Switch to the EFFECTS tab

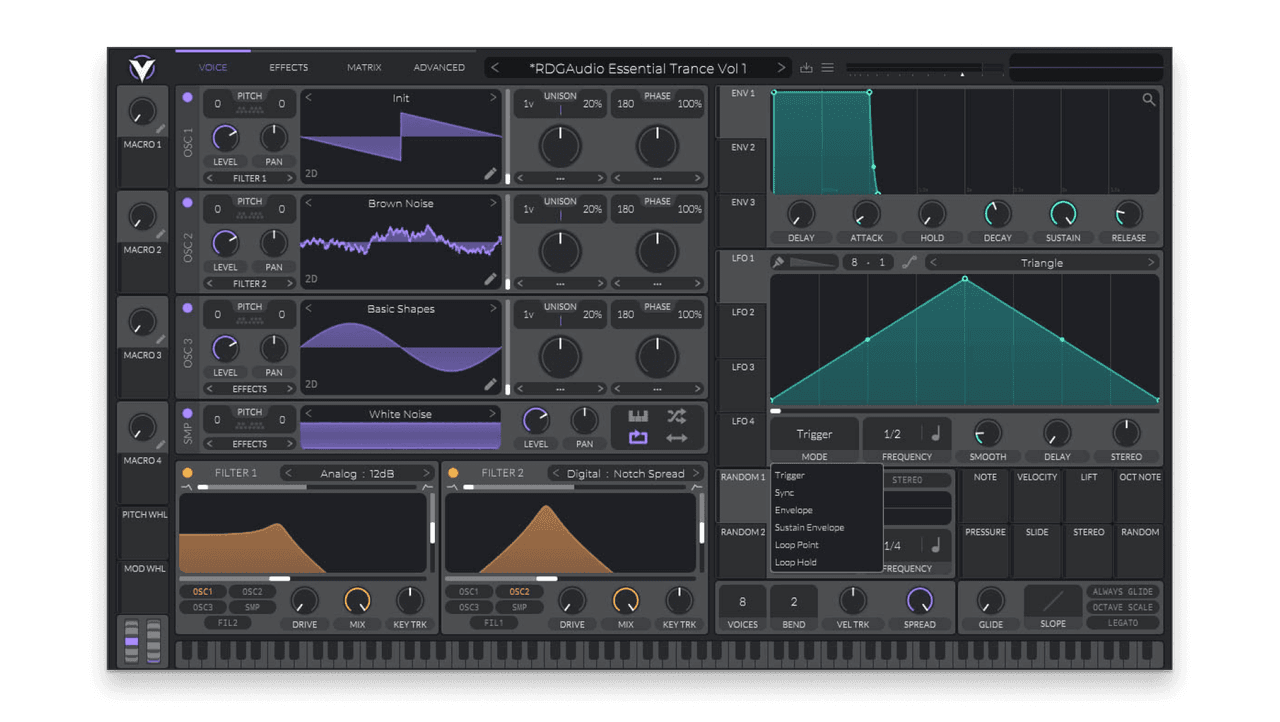(288, 67)
